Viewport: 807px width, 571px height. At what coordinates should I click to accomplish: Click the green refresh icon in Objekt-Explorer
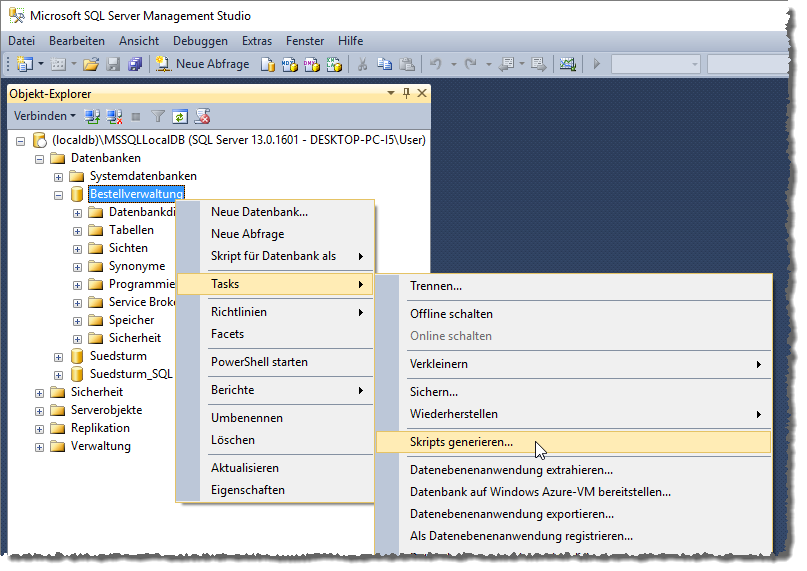coord(180,116)
